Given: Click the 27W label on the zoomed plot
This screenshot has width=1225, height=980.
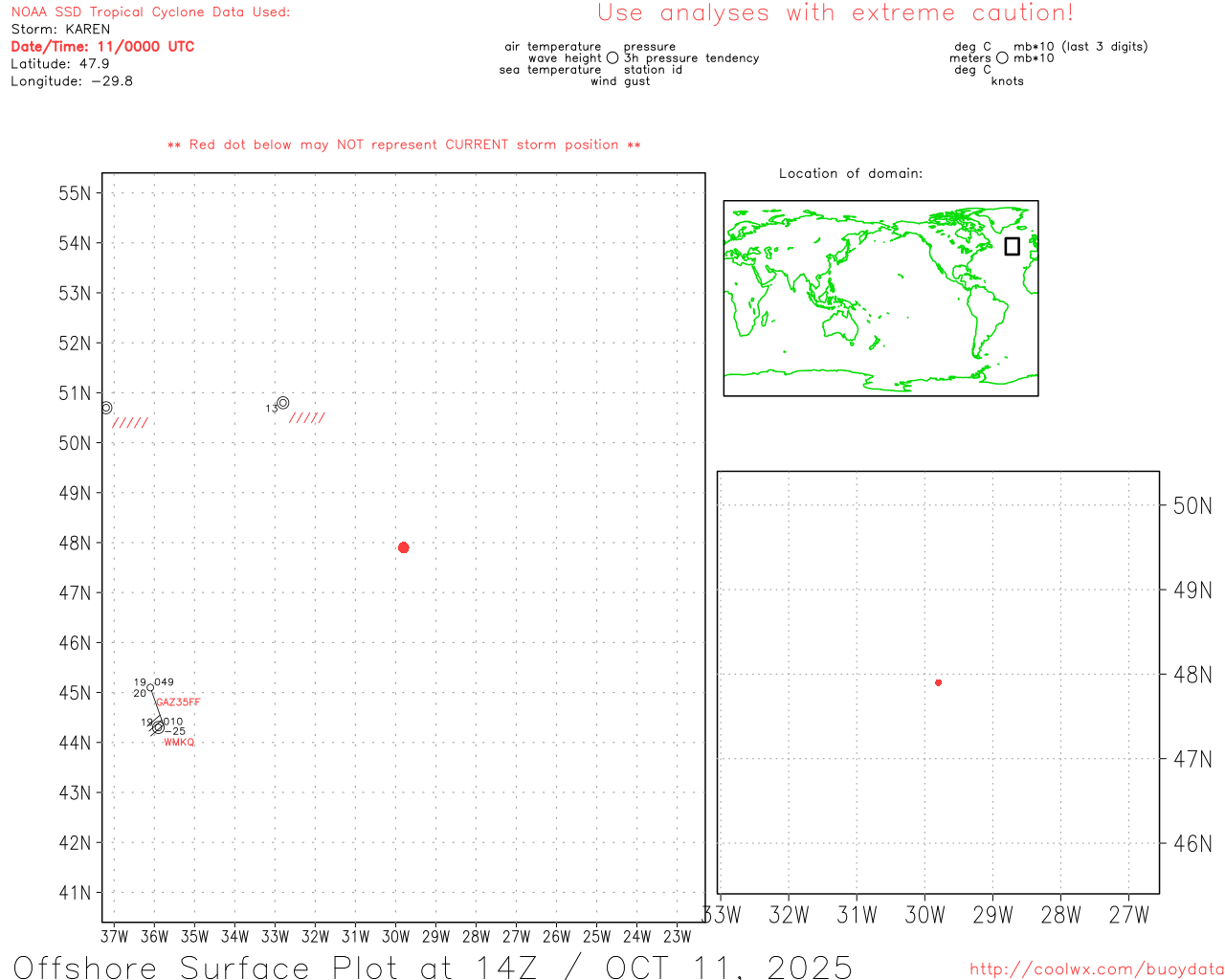Looking at the screenshot, I should 1129,915.
